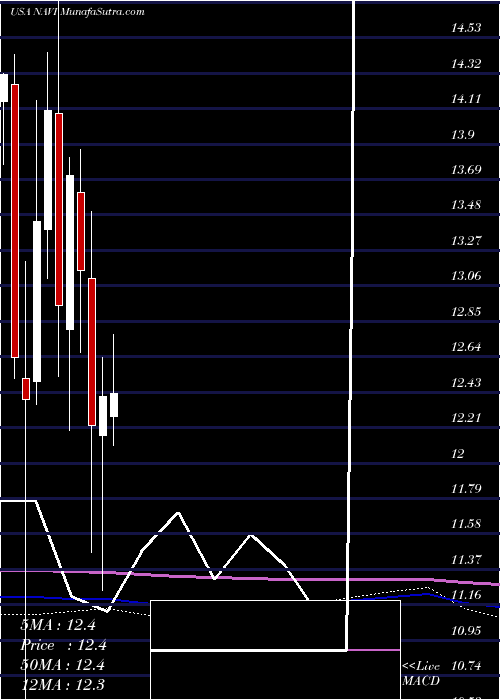Click the 13.27 price label
The image size is (500, 700).
[x=466, y=241]
